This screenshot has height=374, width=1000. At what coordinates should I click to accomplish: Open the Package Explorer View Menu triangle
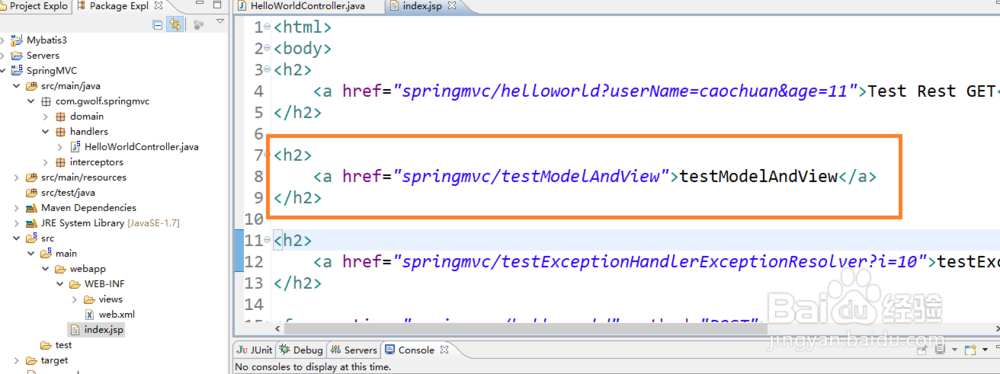[x=221, y=22]
